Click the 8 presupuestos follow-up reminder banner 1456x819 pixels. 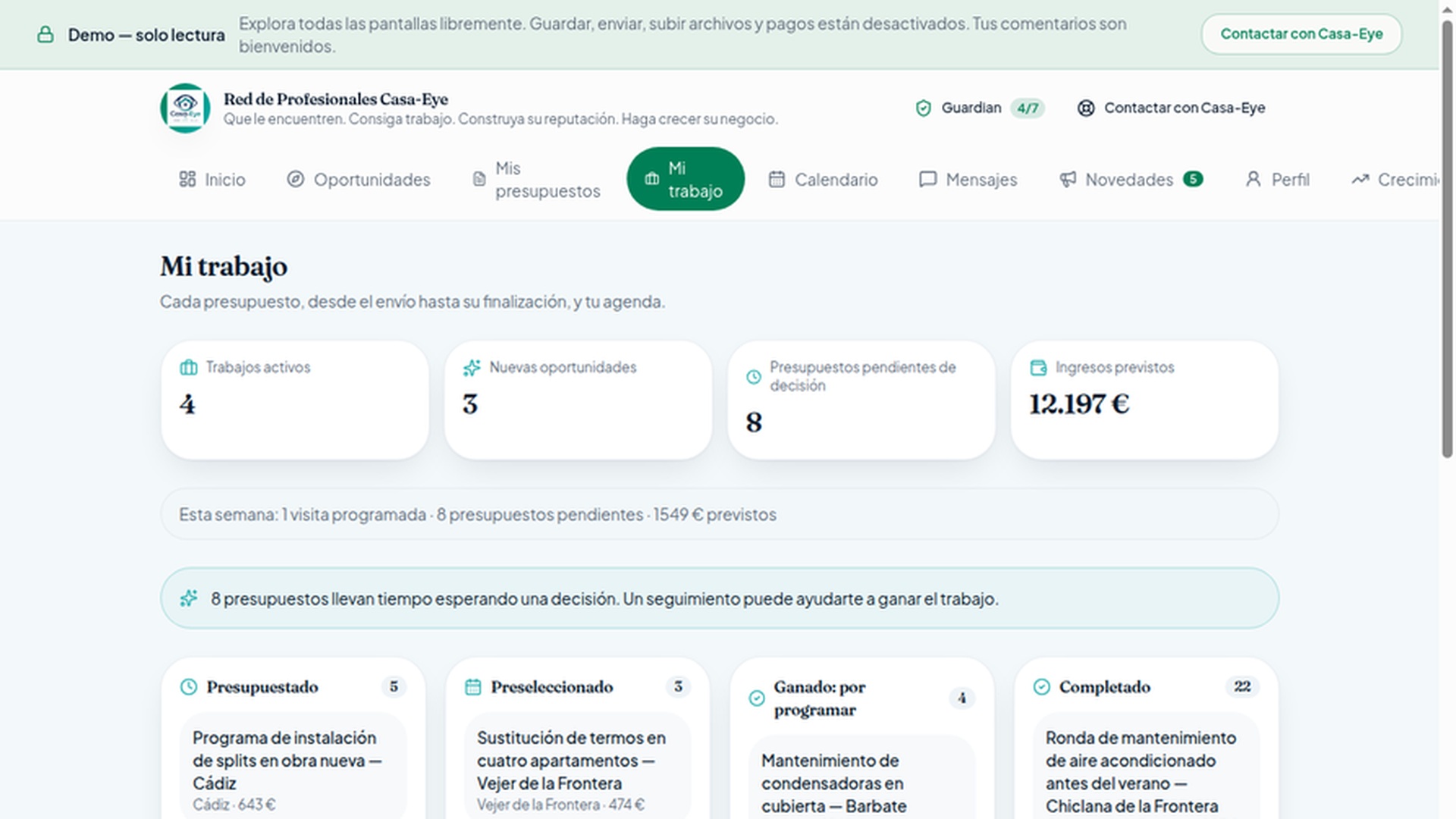tap(720, 598)
